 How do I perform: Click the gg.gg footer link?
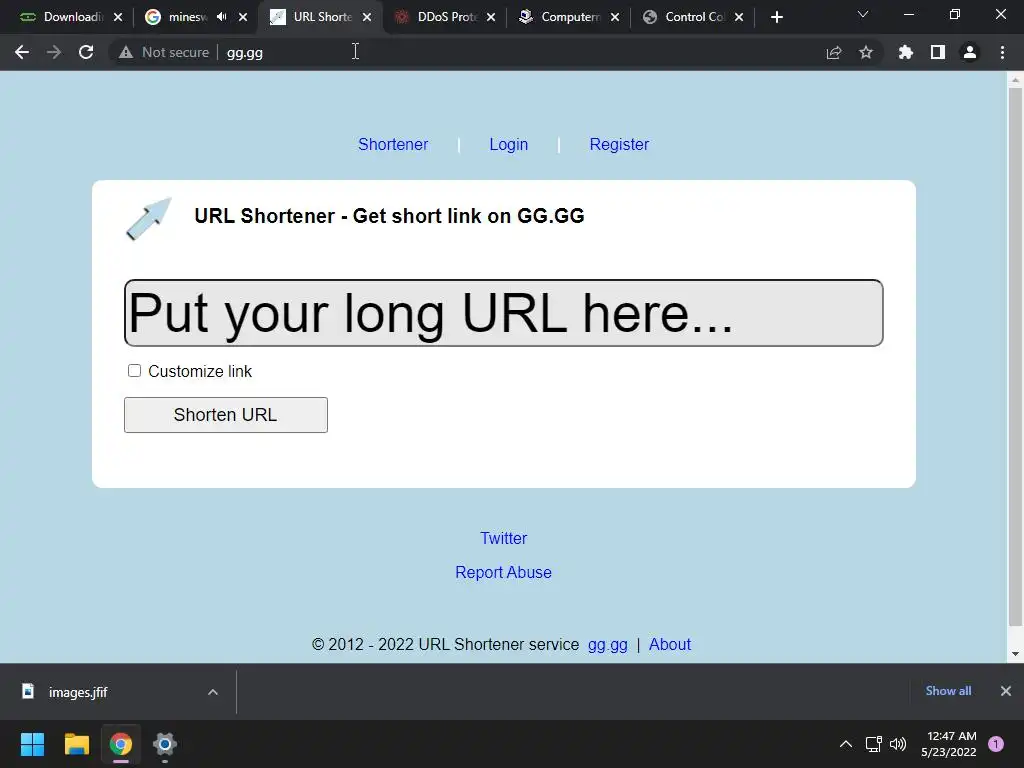coord(607,645)
